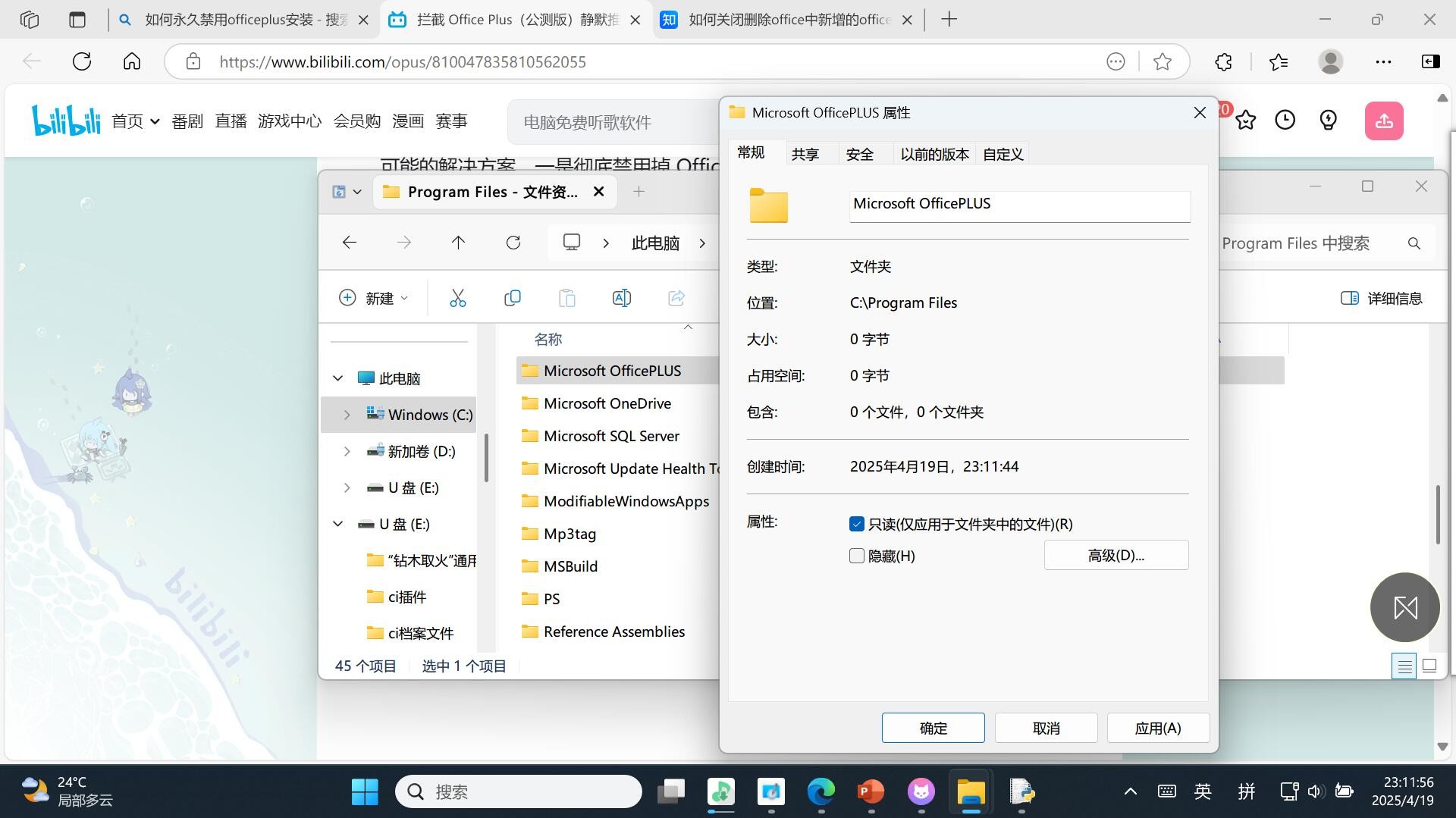Copy selected item in File Explorer
This screenshot has height=818, width=1456.
pos(513,298)
